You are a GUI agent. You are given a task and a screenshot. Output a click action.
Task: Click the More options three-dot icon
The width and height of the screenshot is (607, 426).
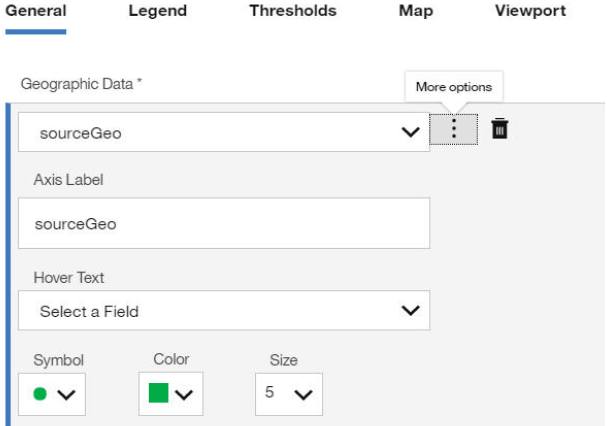454,129
